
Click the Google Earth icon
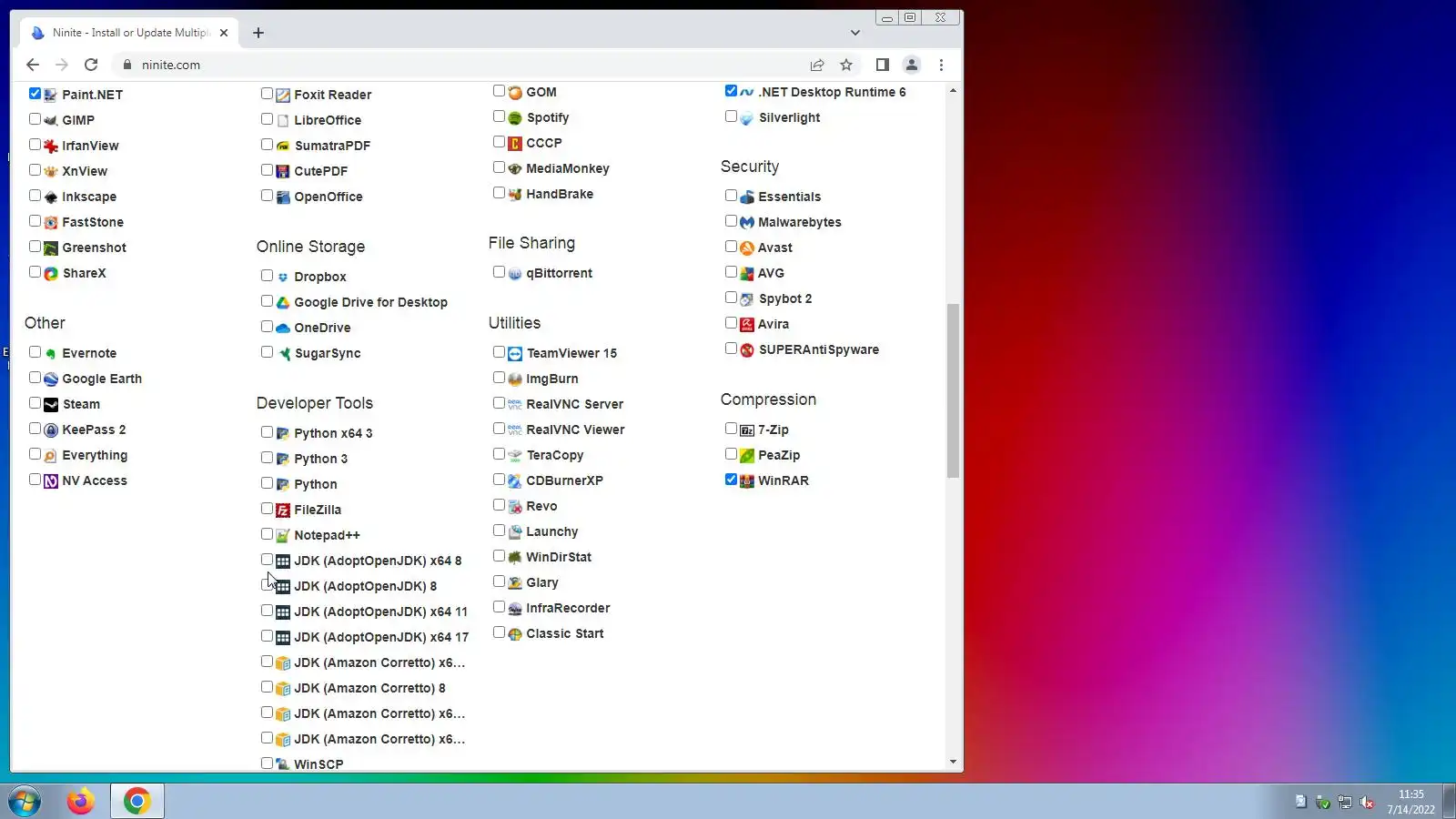coord(51,379)
